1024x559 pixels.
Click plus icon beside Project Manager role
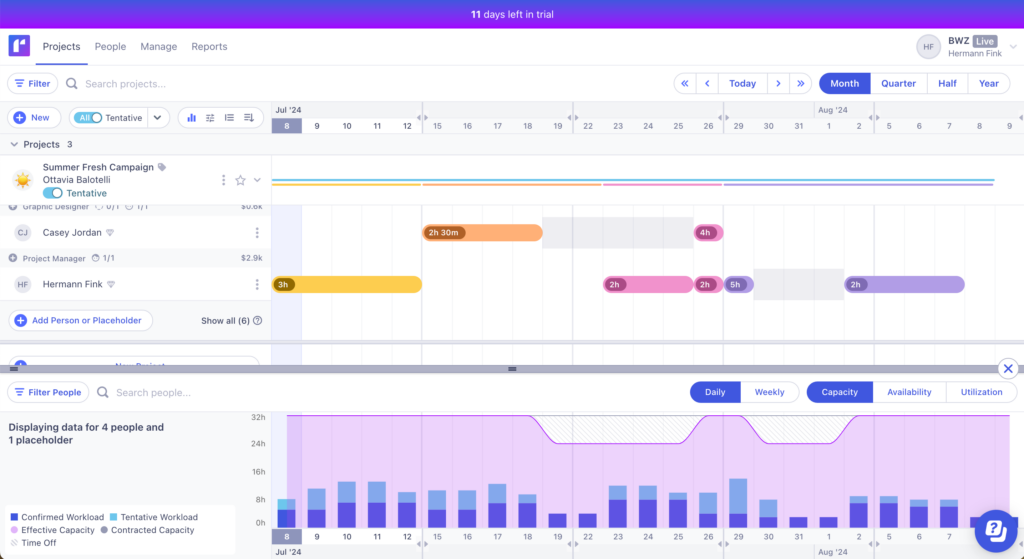[x=12, y=258]
